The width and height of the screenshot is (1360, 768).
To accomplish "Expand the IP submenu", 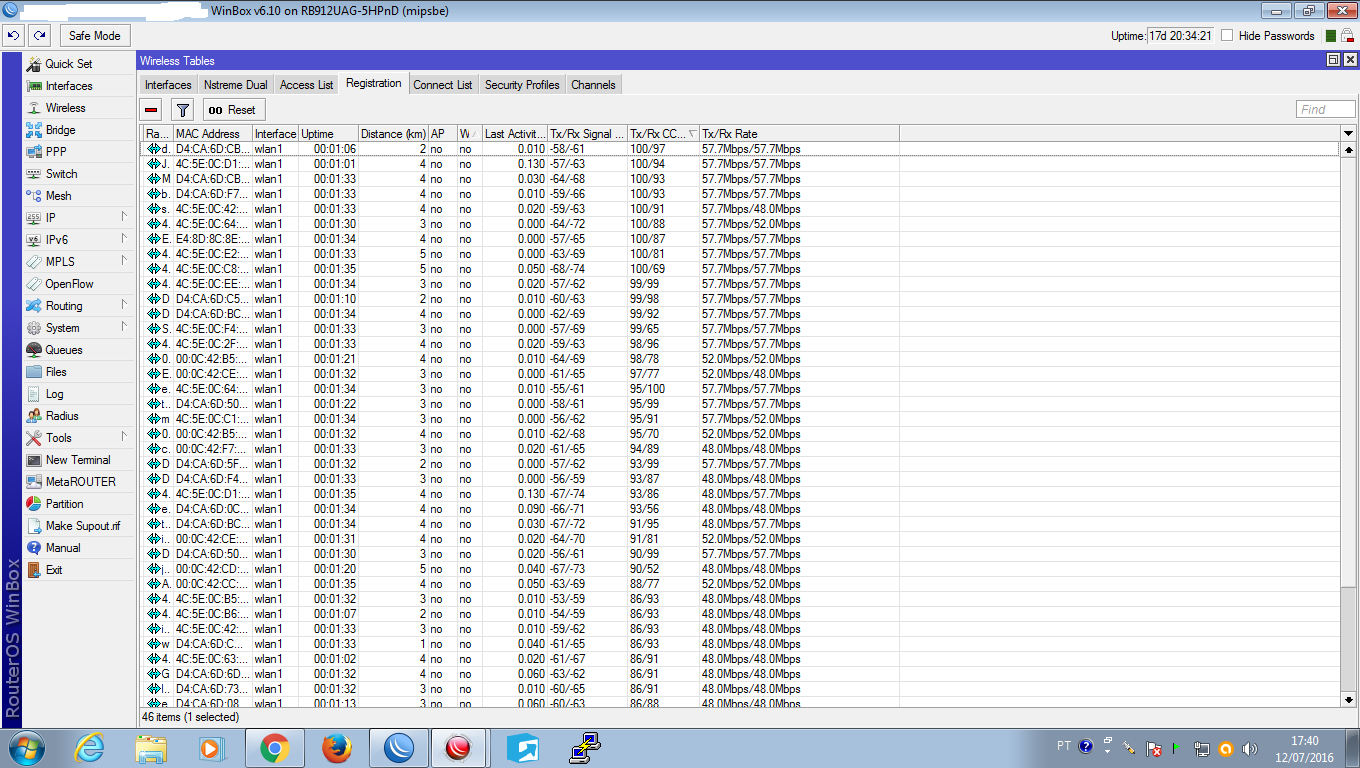I will point(124,217).
